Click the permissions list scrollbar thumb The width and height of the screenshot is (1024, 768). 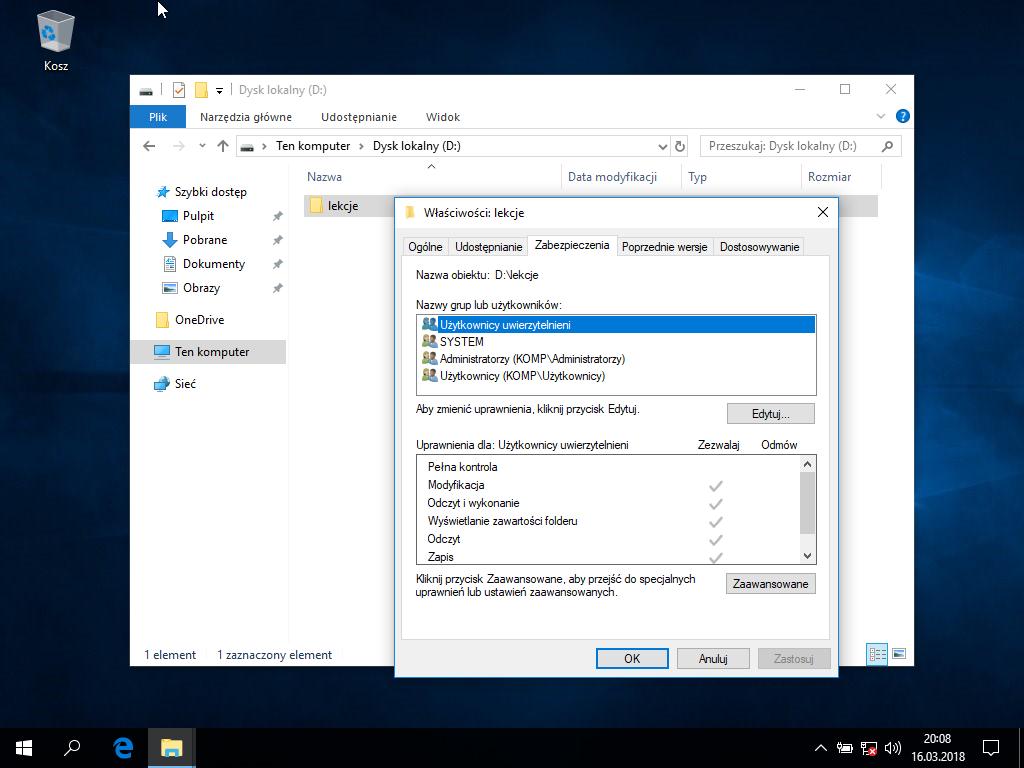pyautogui.click(x=807, y=502)
